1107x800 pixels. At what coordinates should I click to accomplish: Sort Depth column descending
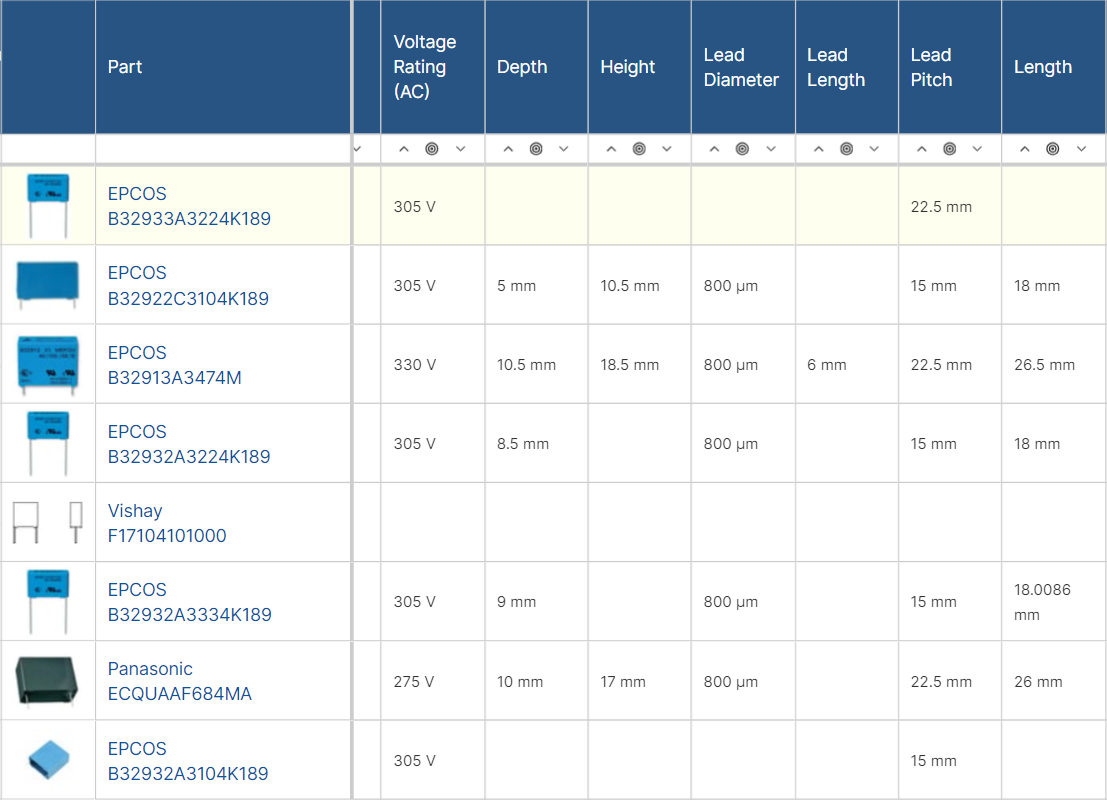pyautogui.click(x=563, y=149)
